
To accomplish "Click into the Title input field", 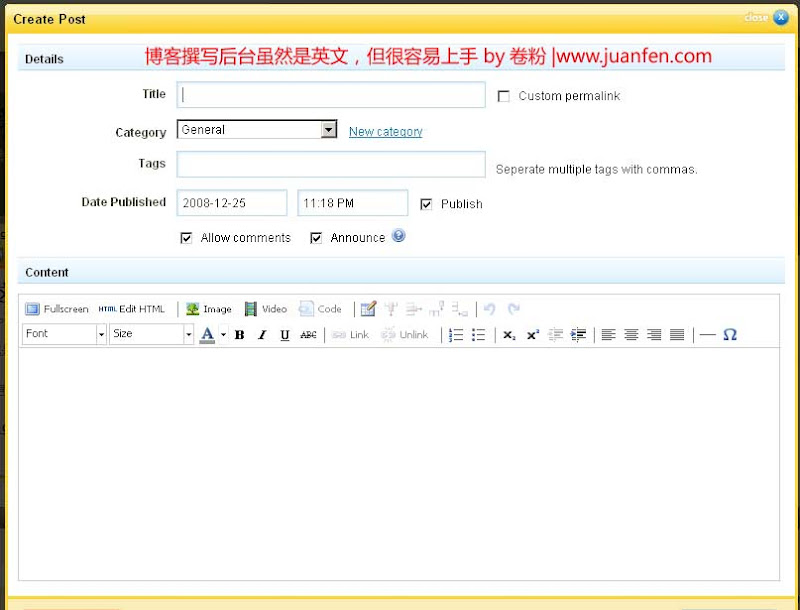I will pyautogui.click(x=331, y=94).
